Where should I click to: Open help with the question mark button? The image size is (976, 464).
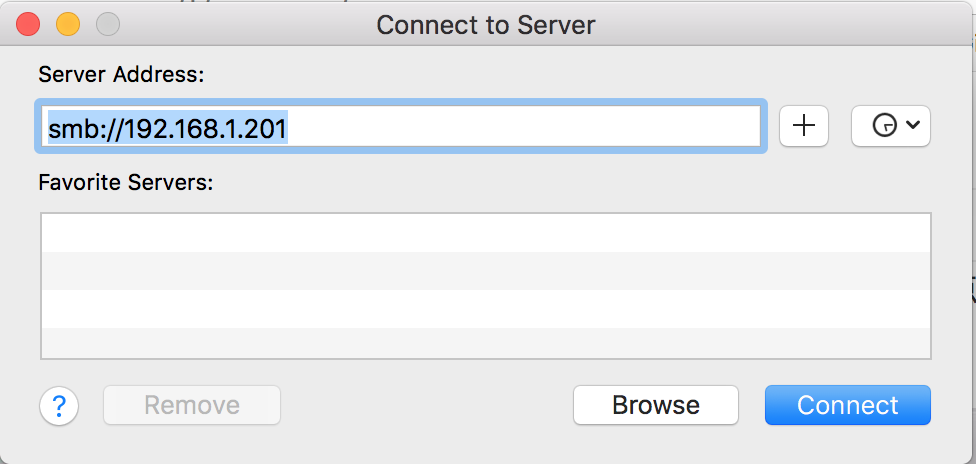(x=59, y=405)
